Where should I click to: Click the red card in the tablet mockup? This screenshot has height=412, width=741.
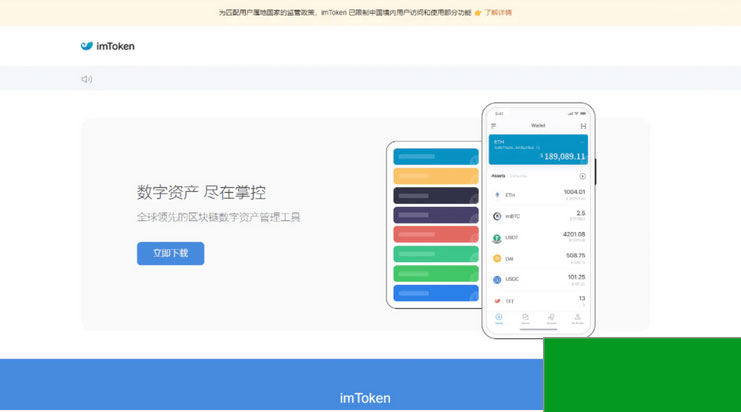436,234
